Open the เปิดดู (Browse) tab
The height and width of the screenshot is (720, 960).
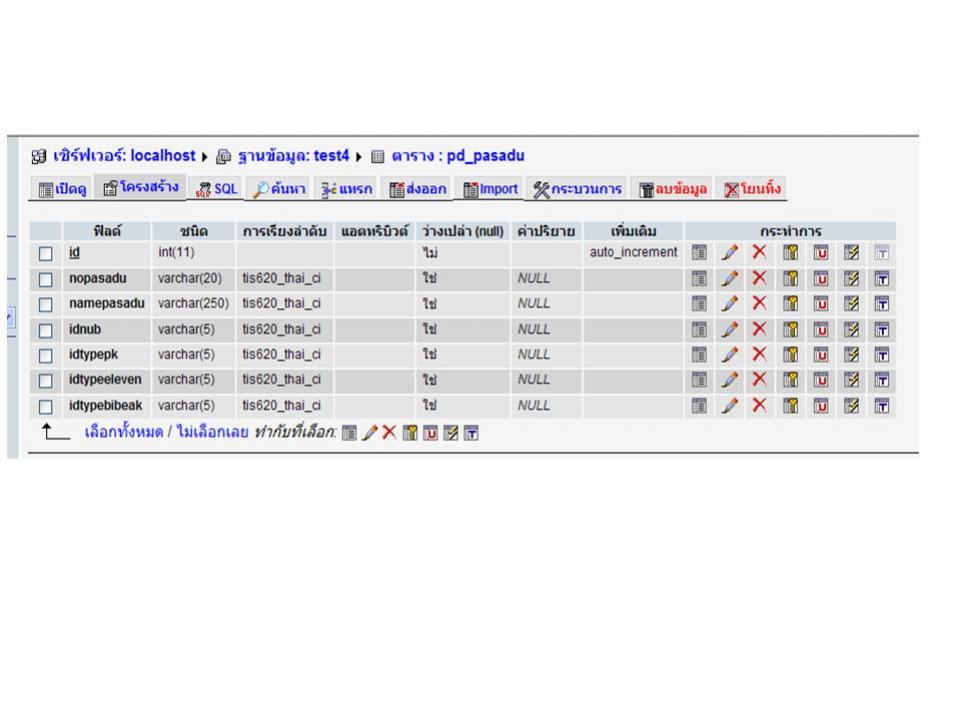(62, 189)
